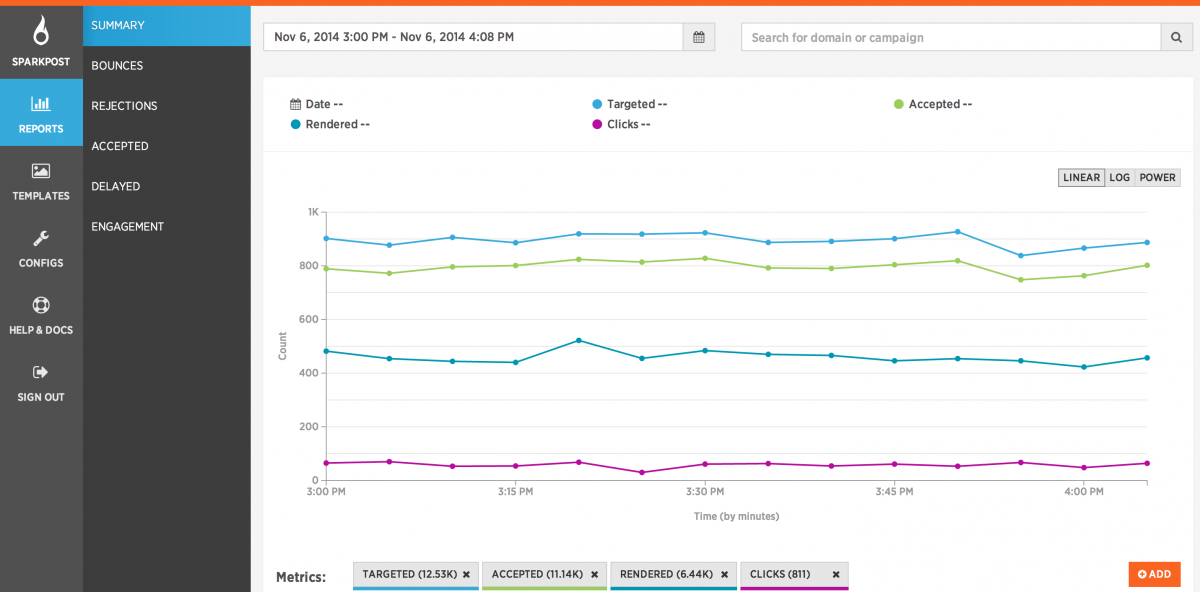Switch chart scale to Linear
1200x592 pixels.
(1081, 178)
